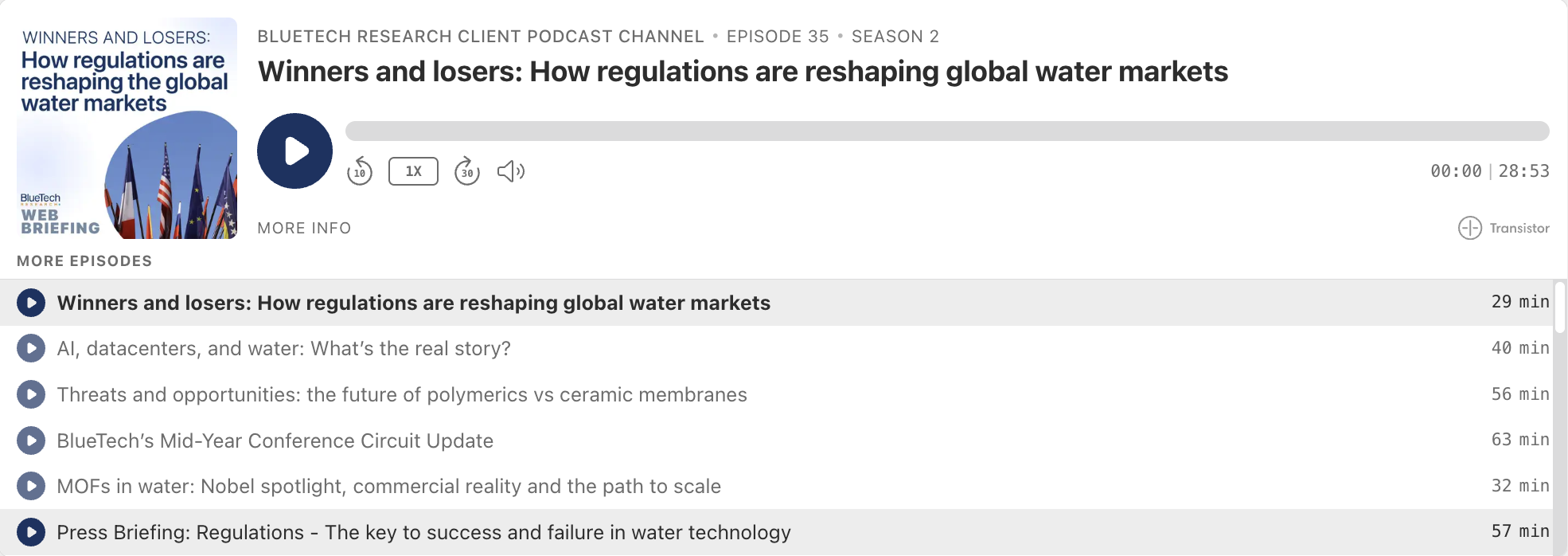Play the current episode with large play button
Viewport: 1568px width, 556px height.
(294, 151)
